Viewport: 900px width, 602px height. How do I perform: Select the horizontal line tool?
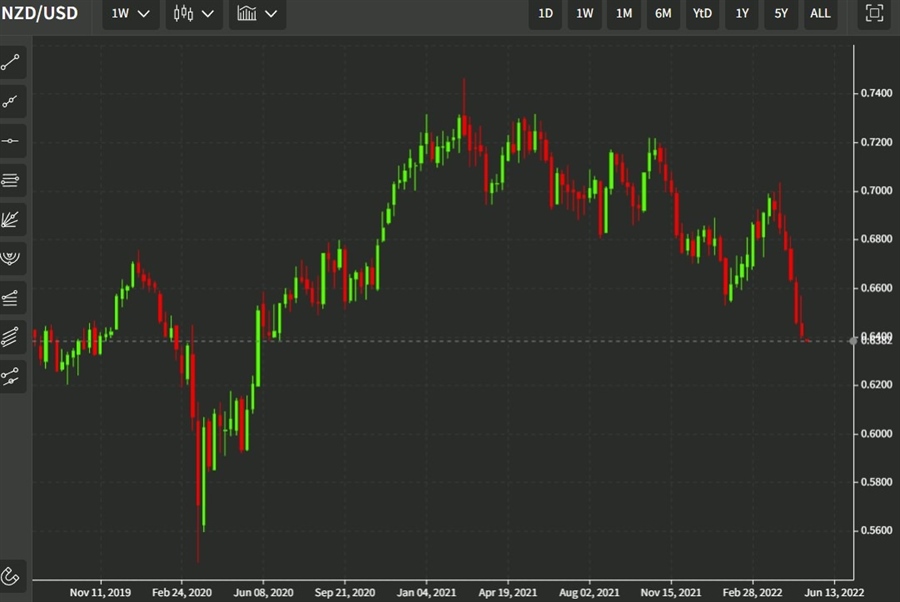pyautogui.click(x=11, y=141)
